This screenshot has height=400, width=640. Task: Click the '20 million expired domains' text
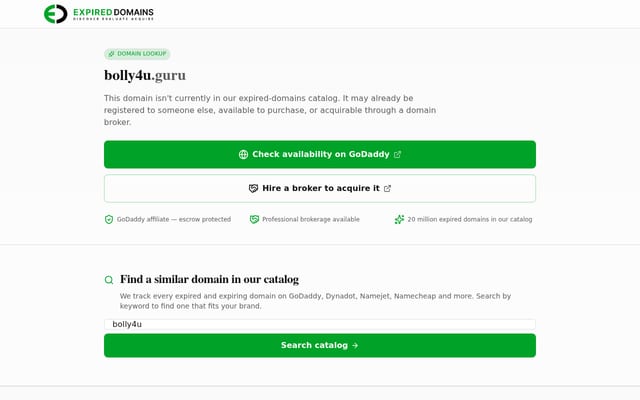point(470,219)
